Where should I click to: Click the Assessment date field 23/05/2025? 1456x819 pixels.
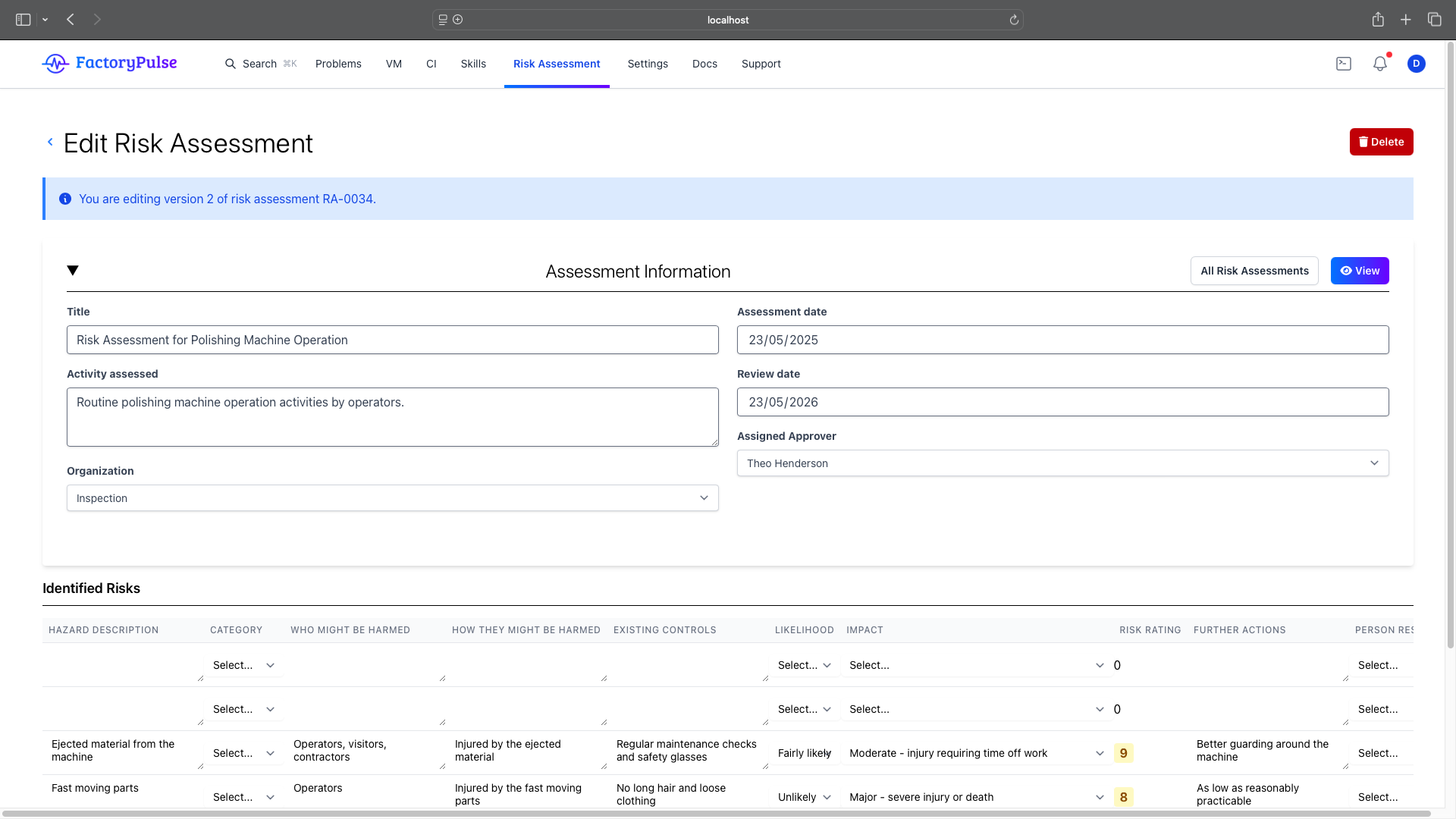tap(1062, 340)
